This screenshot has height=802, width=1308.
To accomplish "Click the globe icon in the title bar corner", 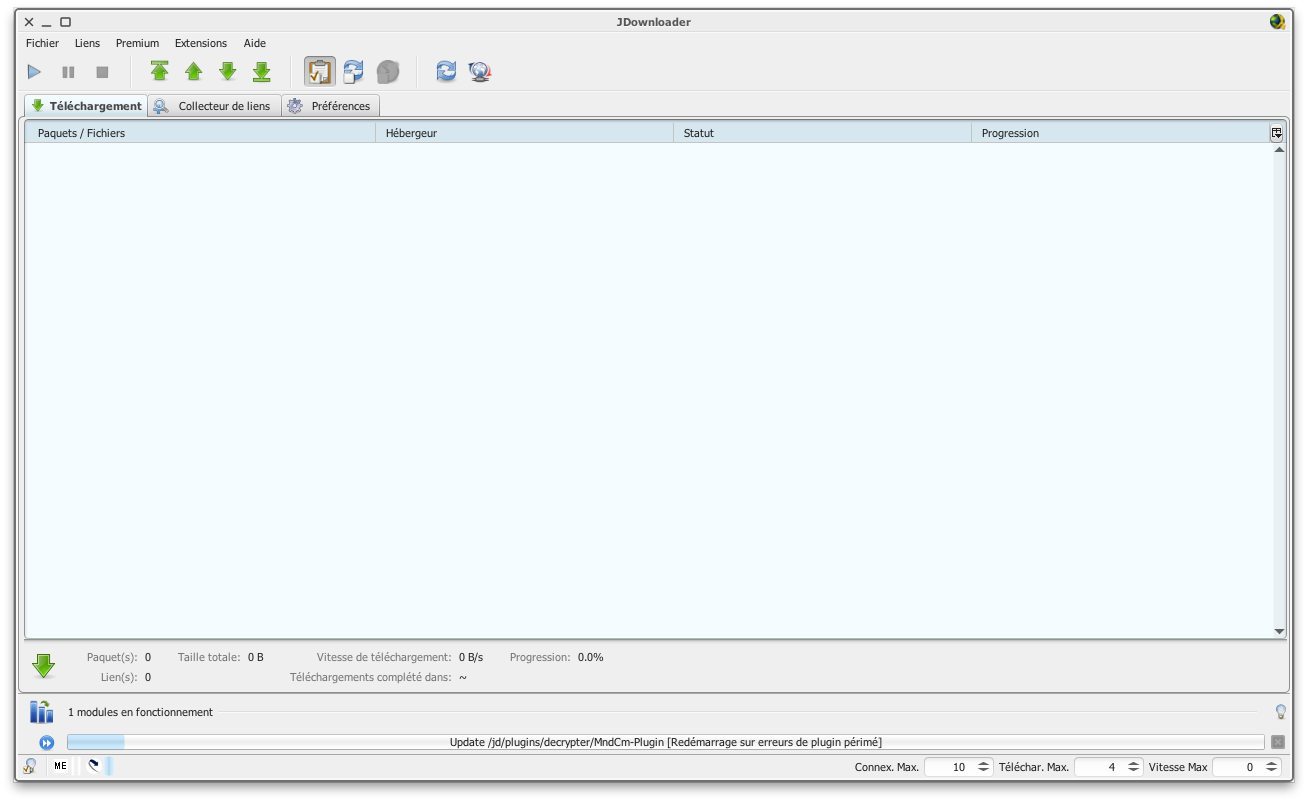I will (x=1277, y=22).
